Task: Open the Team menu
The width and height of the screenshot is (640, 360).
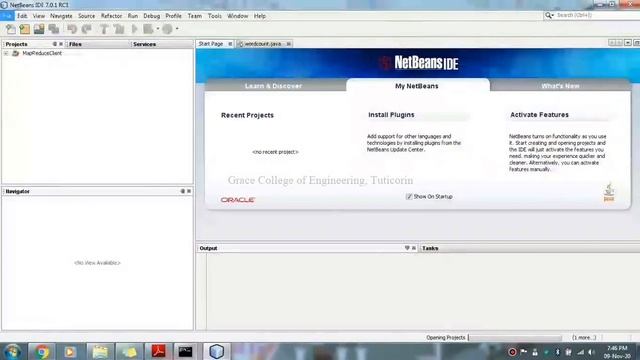Action: click(x=195, y=16)
